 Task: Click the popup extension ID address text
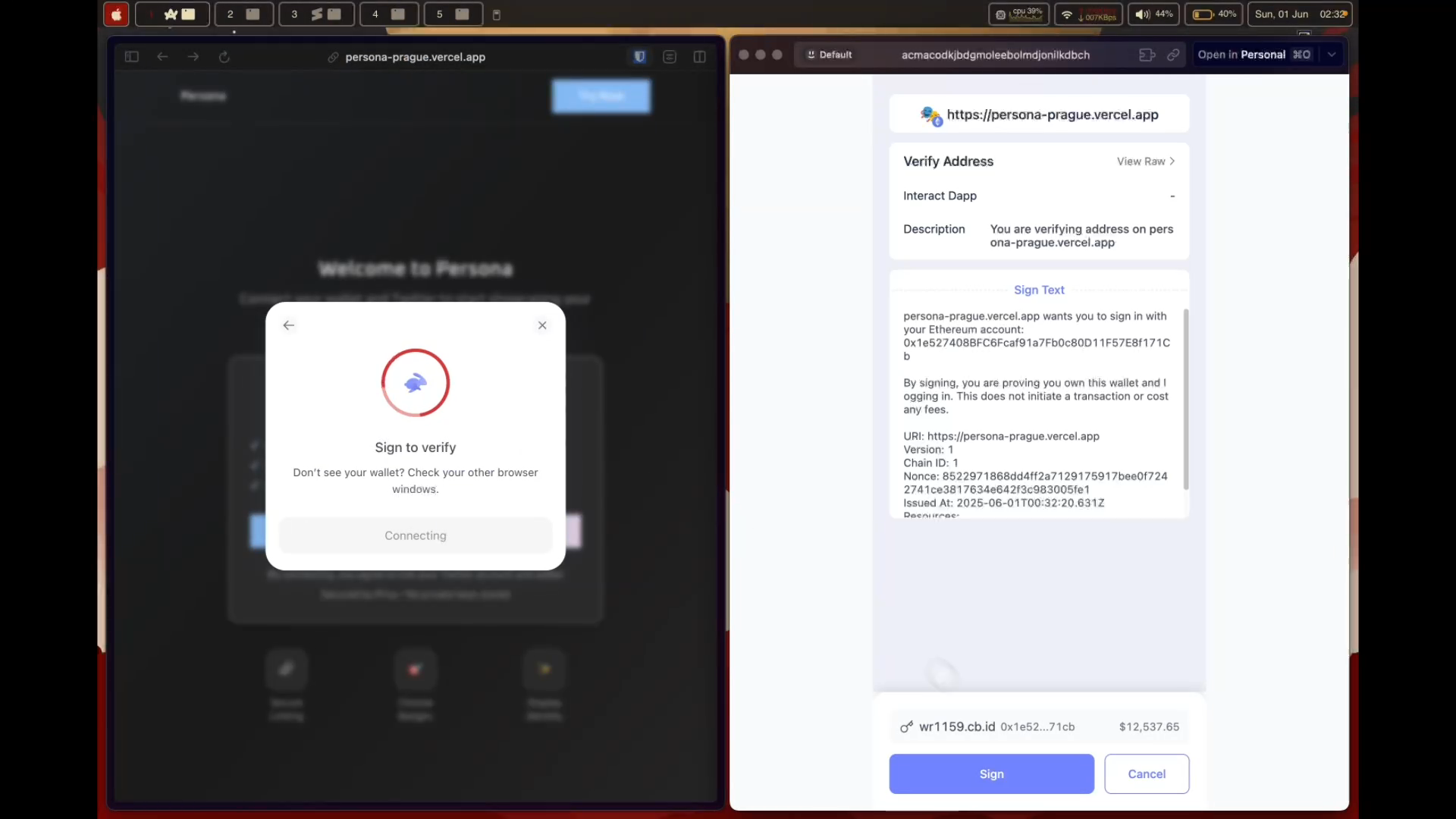coord(996,55)
